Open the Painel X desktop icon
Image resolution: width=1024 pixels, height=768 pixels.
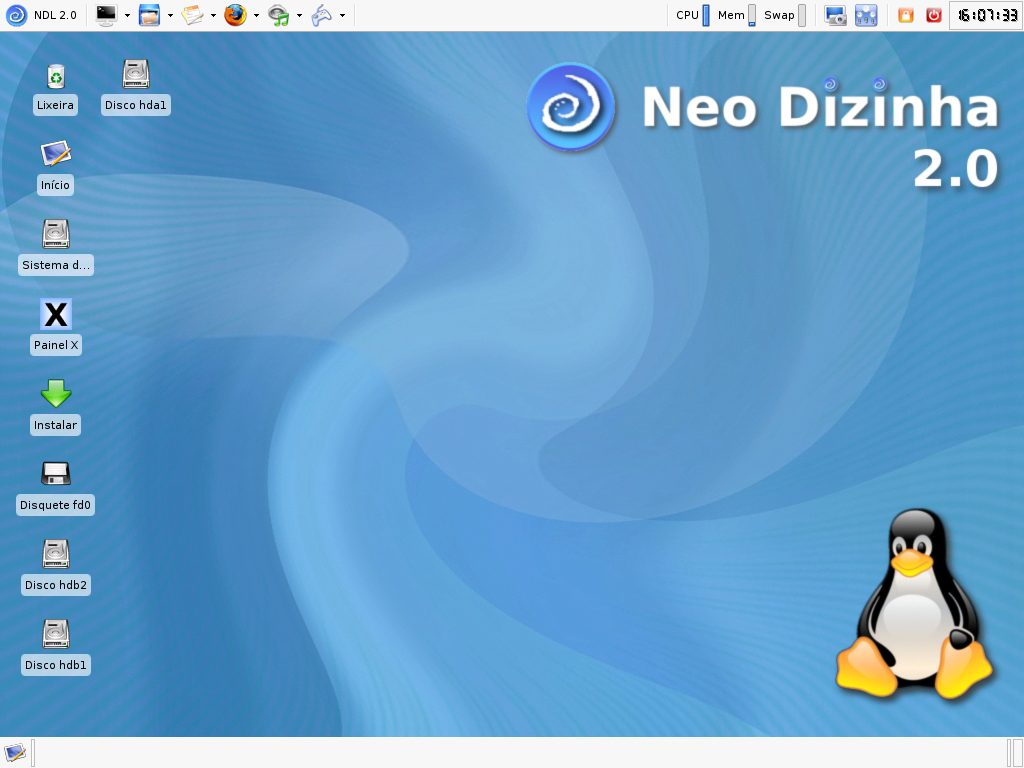(55, 314)
